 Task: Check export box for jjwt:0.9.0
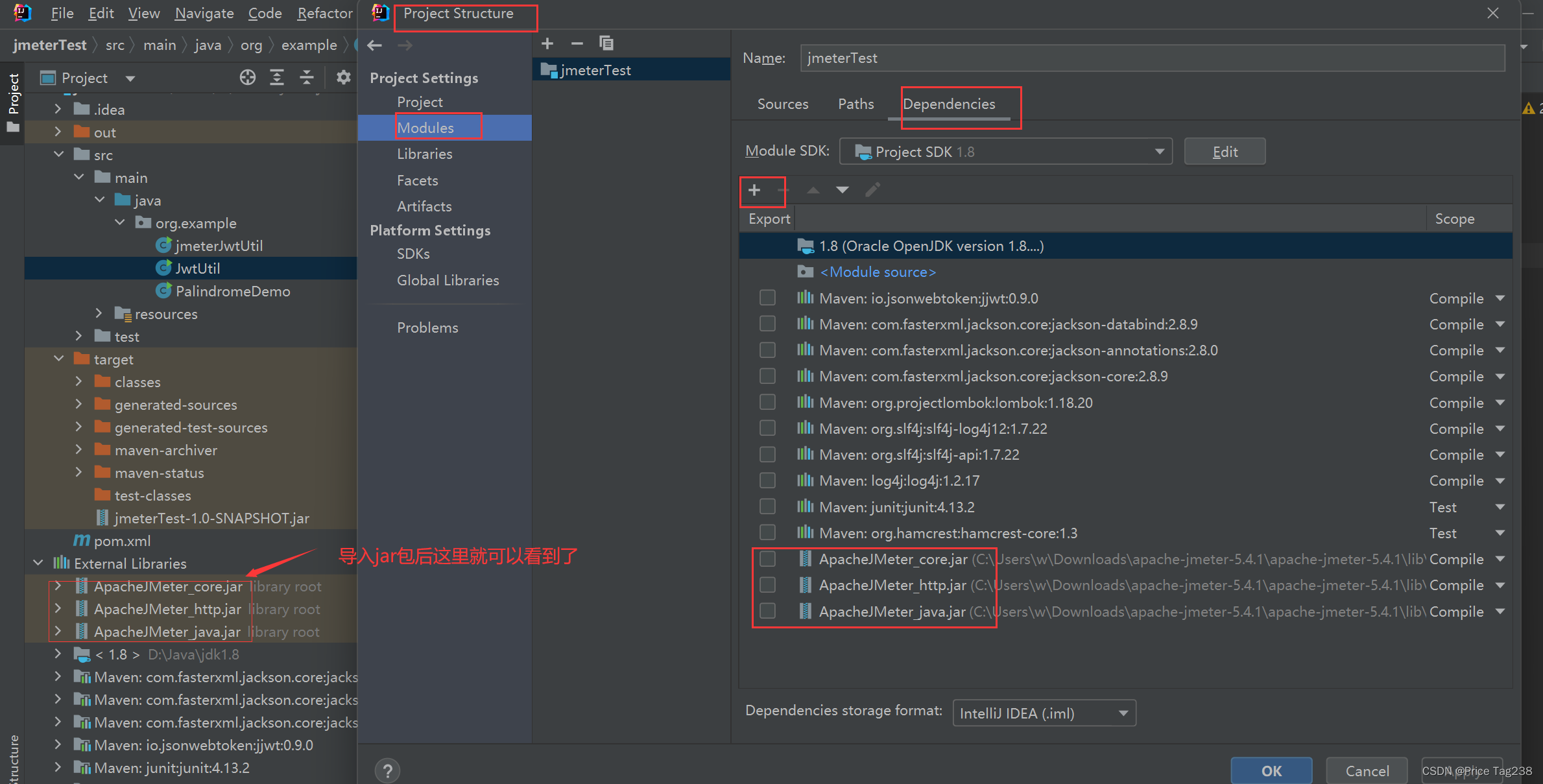767,298
